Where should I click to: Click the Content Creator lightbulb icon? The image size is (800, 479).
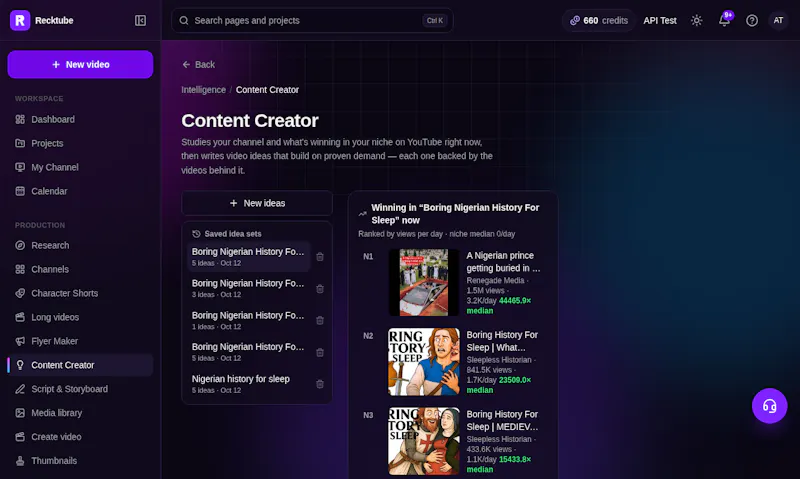[x=20, y=365]
